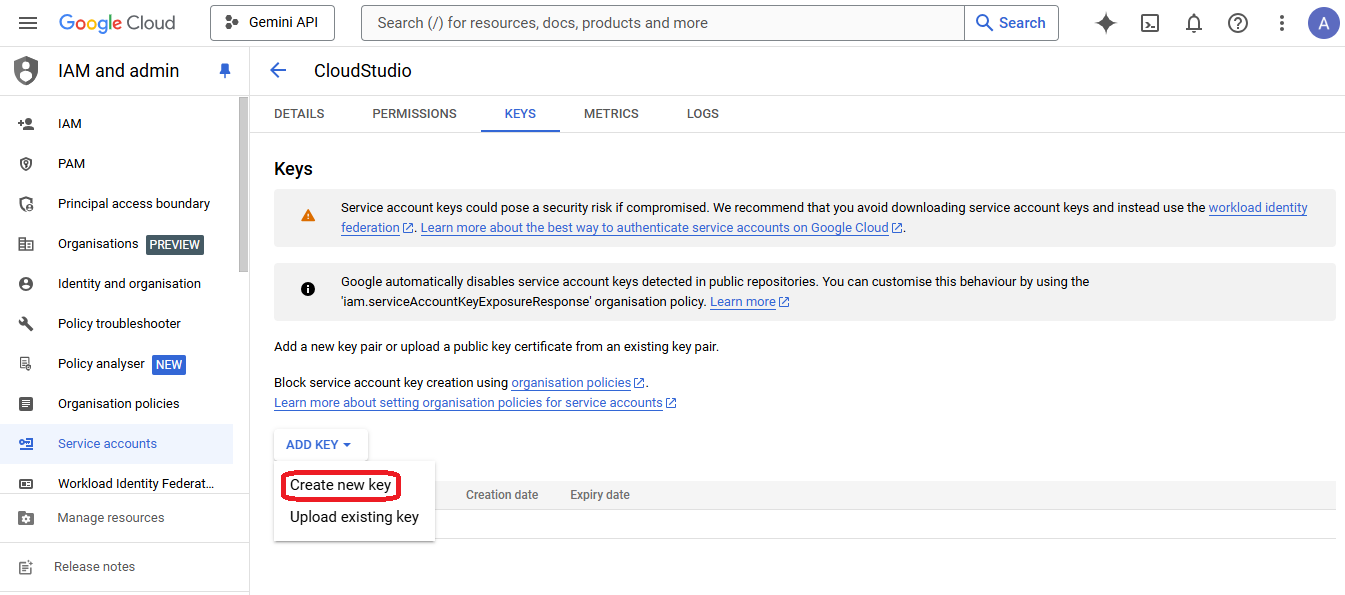Viewport: 1345px width, 595px height.
Task: Open Policy troubleshooter in the sidebar
Action: tap(119, 324)
